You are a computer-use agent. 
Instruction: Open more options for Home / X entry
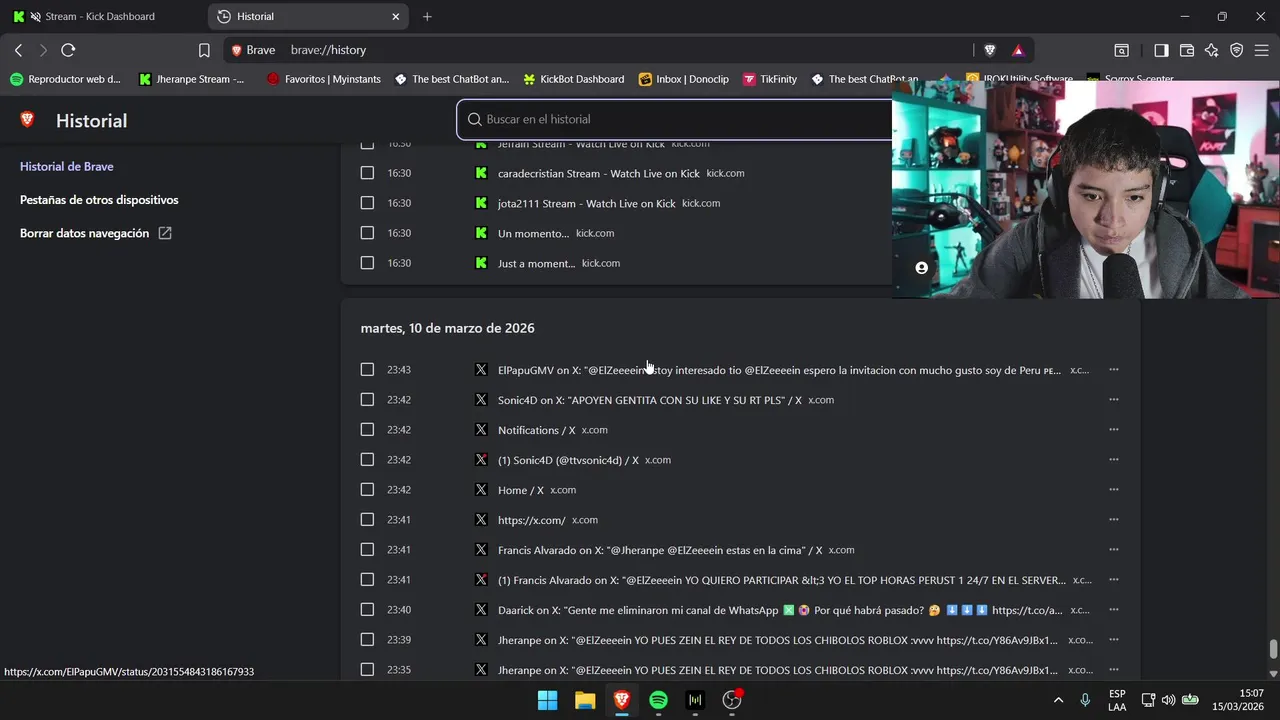pyautogui.click(x=1114, y=490)
